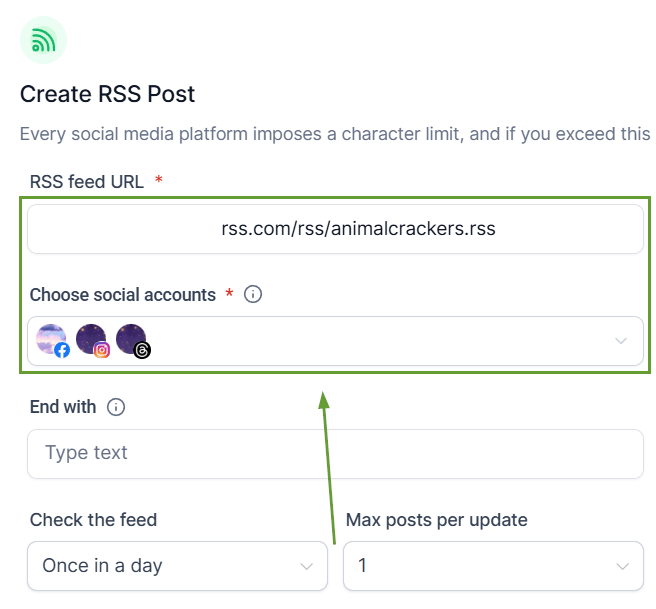Viewport: 656px width, 609px height.
Task: Click the Check the feed label
Action: point(93,519)
